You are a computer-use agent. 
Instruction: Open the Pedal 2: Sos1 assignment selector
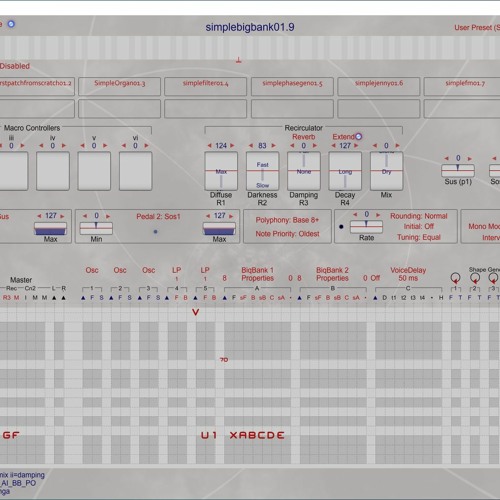[x=158, y=217]
